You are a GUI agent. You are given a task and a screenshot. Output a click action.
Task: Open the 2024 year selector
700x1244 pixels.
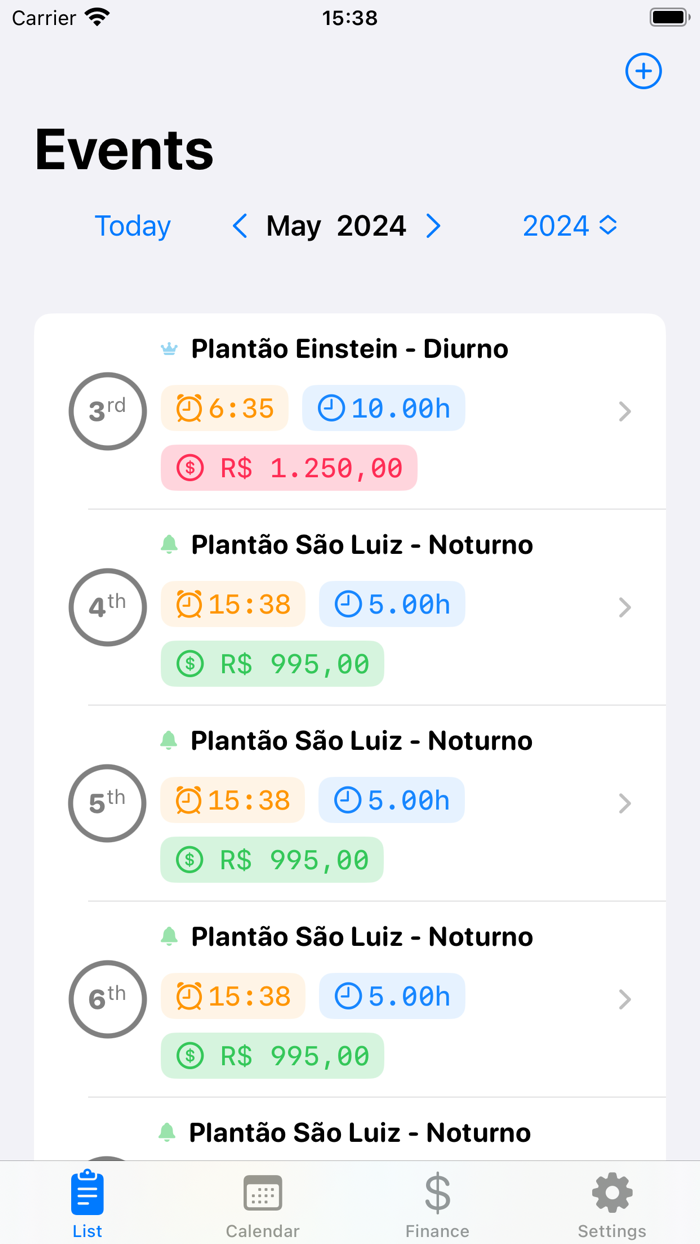point(570,226)
